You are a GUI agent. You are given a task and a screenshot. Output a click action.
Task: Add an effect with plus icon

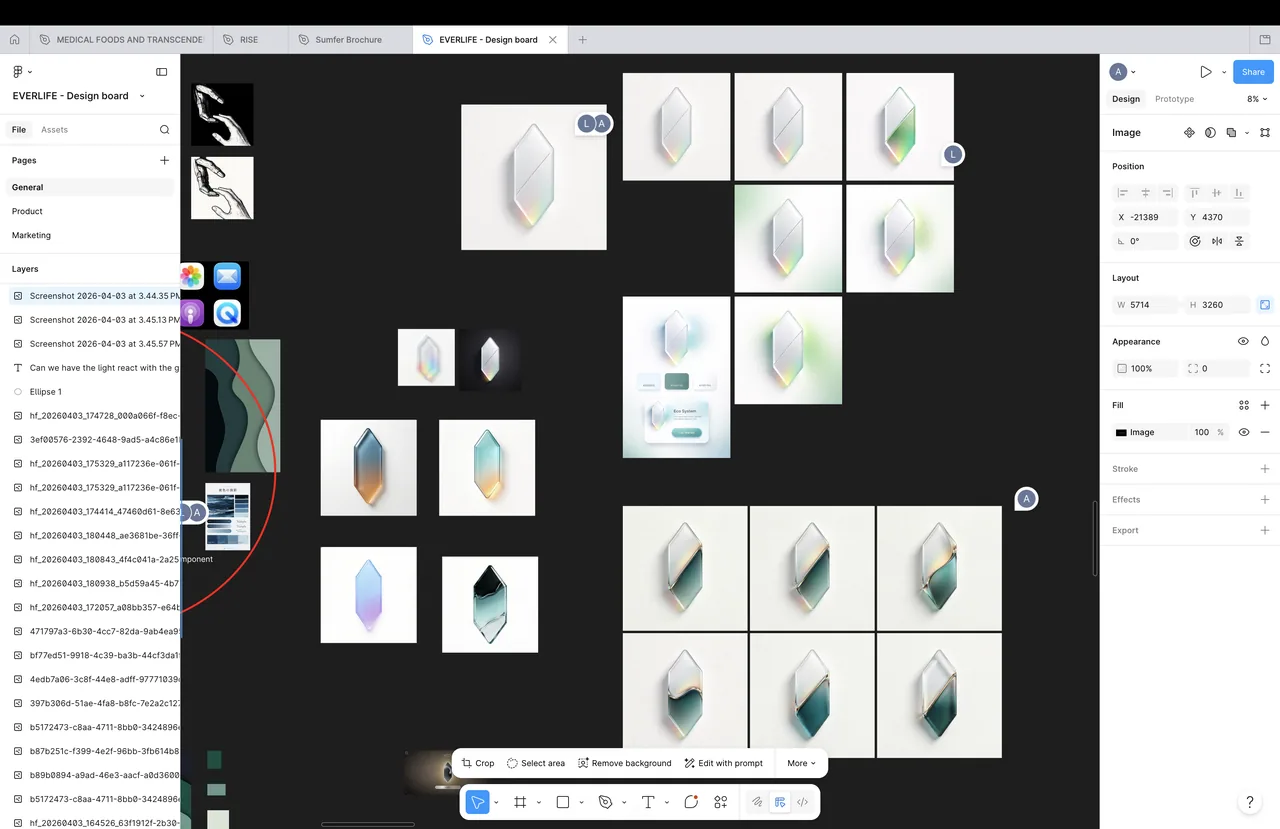pyautogui.click(x=1265, y=499)
